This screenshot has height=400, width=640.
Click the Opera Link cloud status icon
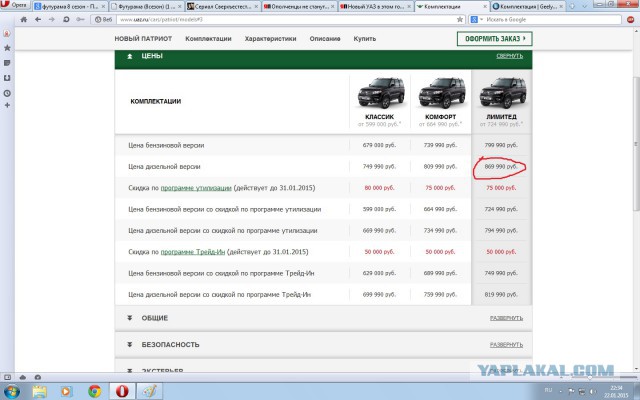[x=22, y=378]
